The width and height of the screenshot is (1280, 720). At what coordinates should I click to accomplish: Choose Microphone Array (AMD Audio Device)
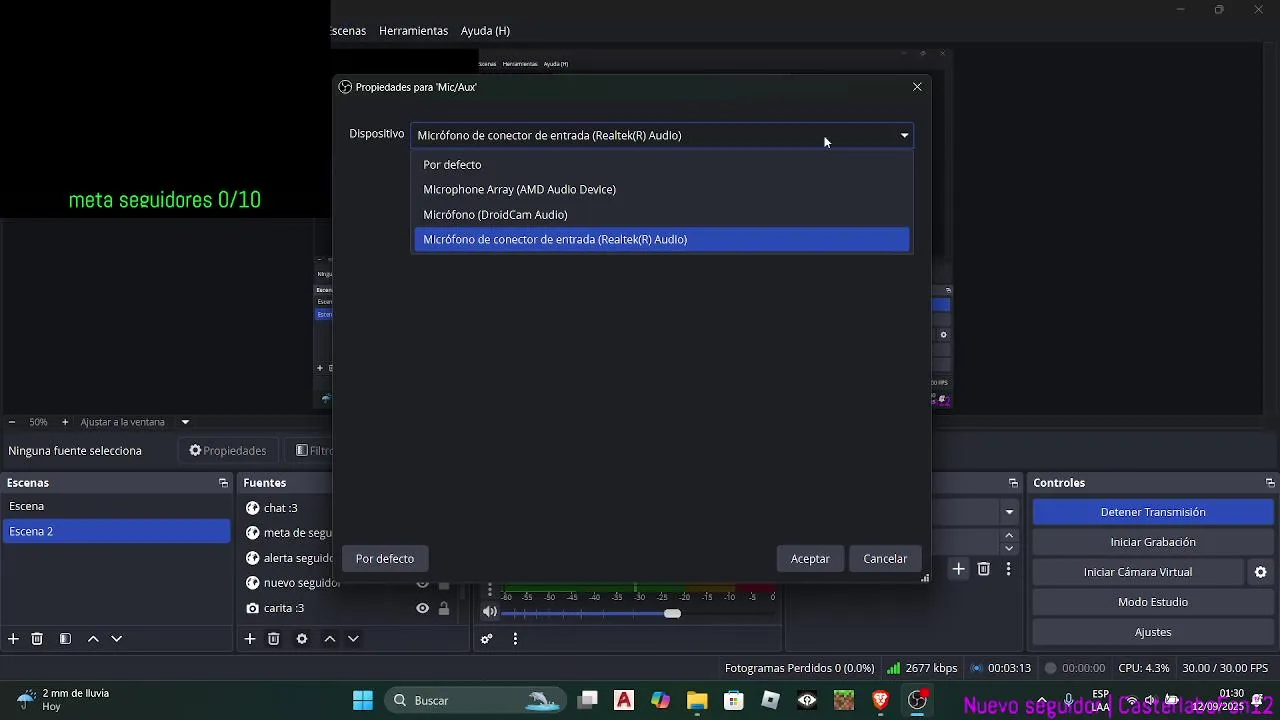coord(662,189)
